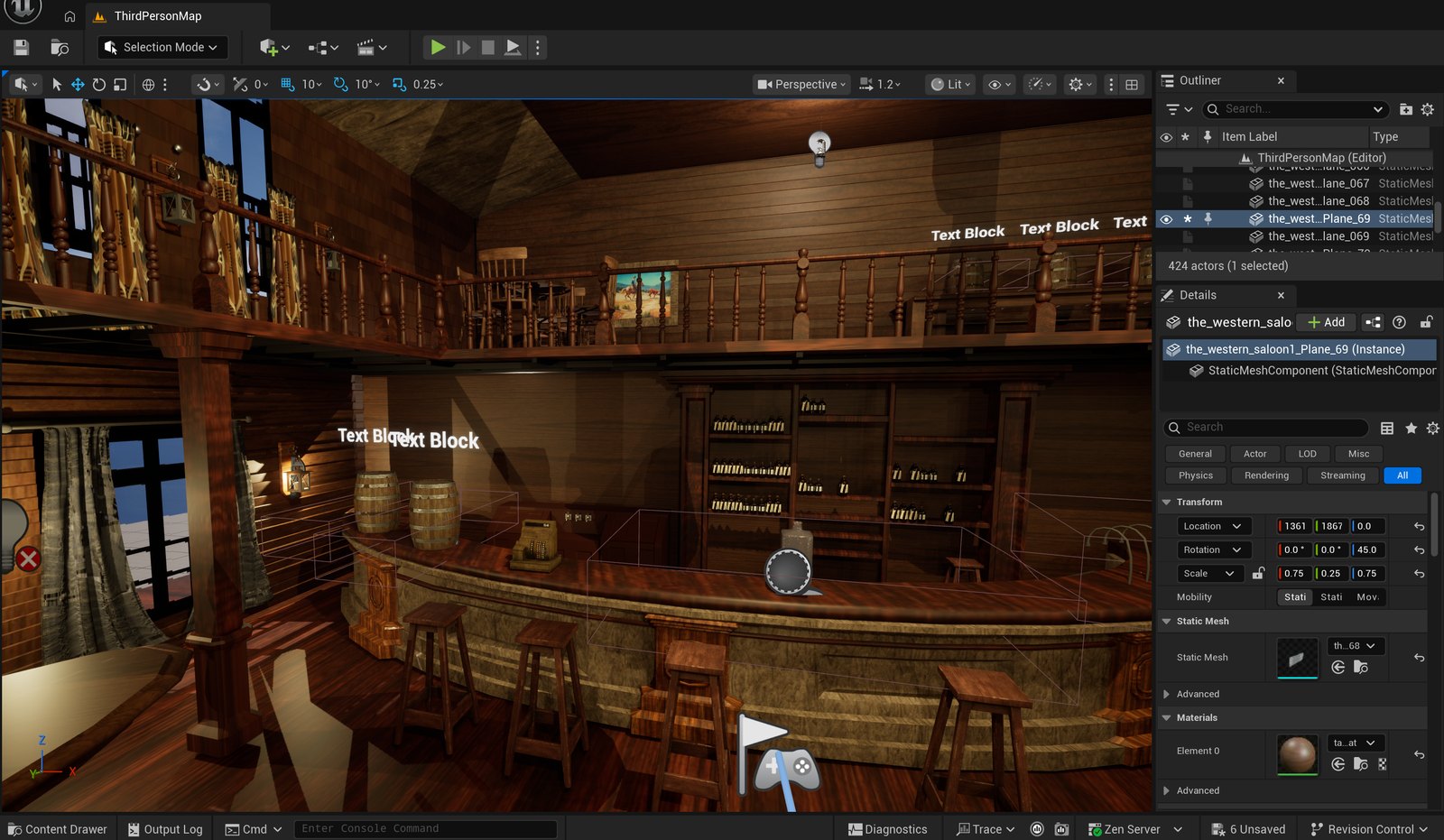This screenshot has width=1444, height=840.
Task: Filter Details by the General category
Action: click(x=1195, y=454)
